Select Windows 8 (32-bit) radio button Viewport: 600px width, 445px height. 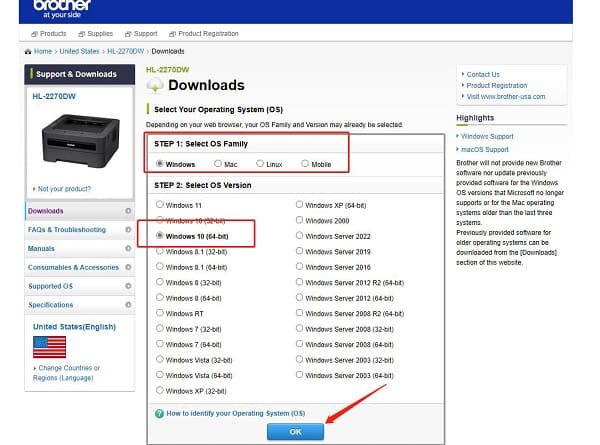(x=160, y=282)
